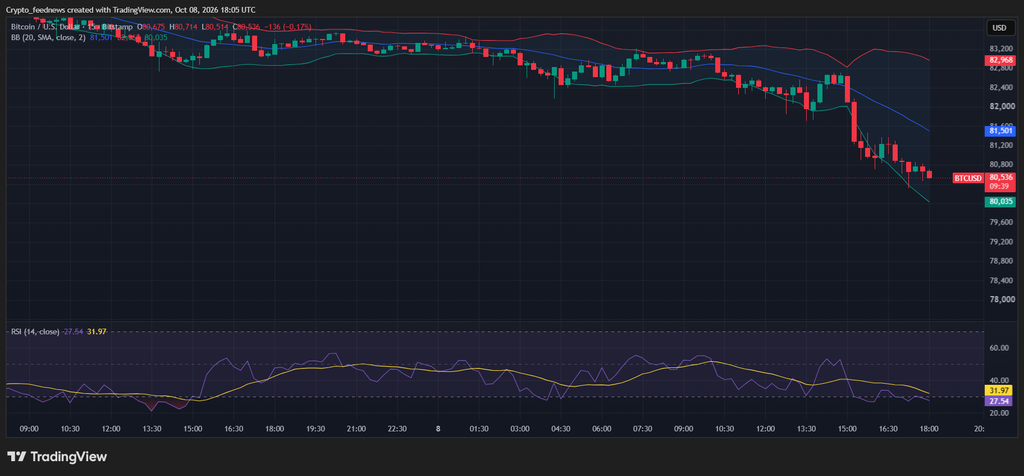Click the 09:39 candle countdown timer
This screenshot has width=1024, height=476.
(999, 187)
